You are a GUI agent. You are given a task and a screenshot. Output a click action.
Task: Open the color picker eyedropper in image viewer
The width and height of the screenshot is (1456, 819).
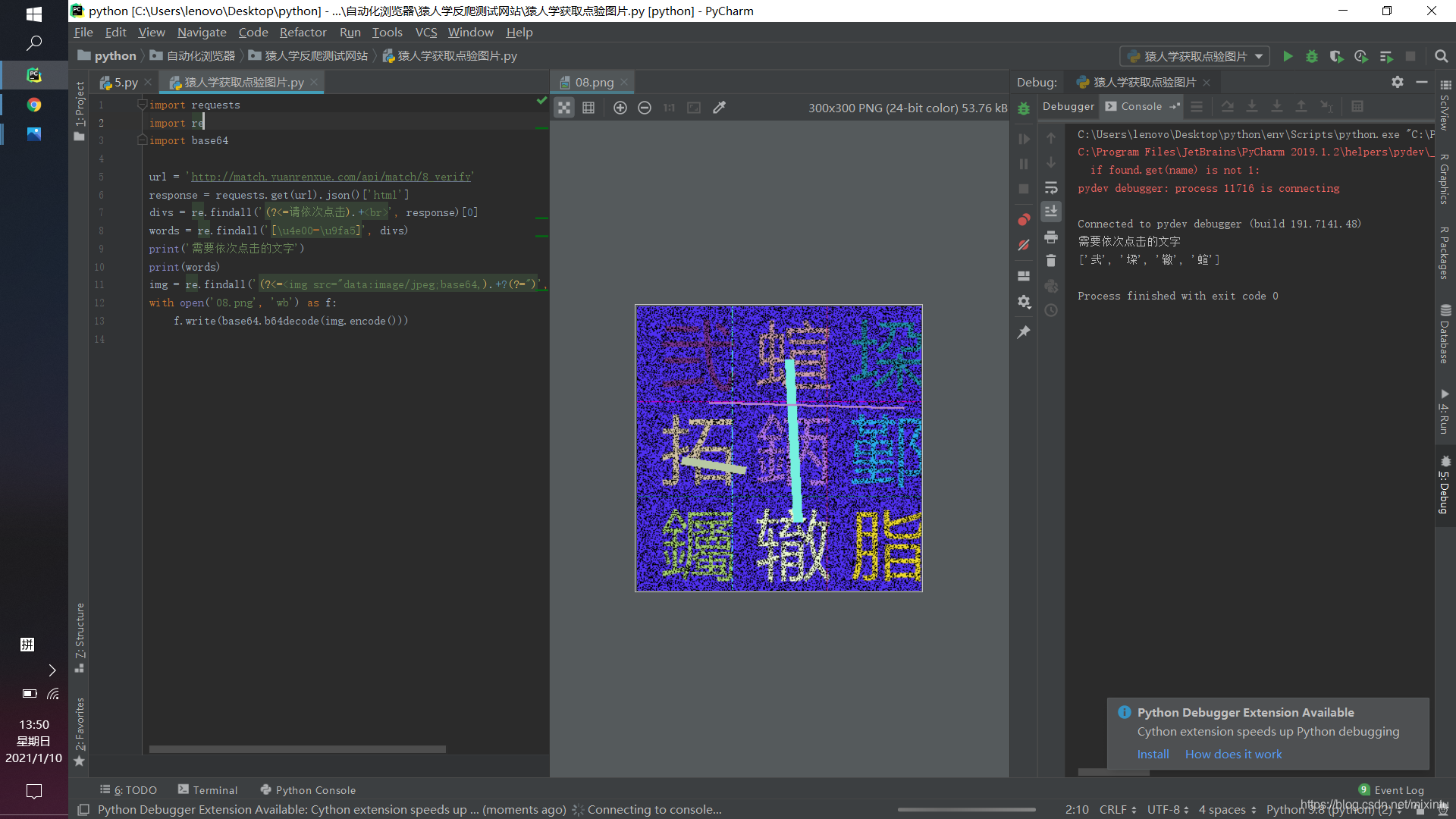tap(720, 108)
